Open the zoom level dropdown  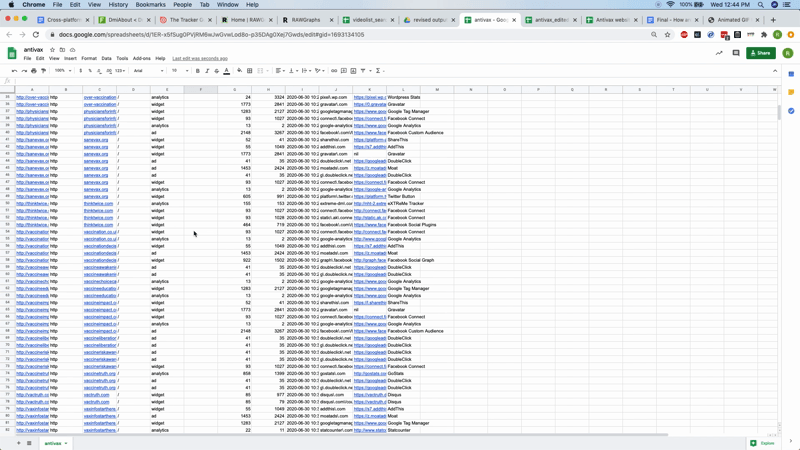[62, 71]
